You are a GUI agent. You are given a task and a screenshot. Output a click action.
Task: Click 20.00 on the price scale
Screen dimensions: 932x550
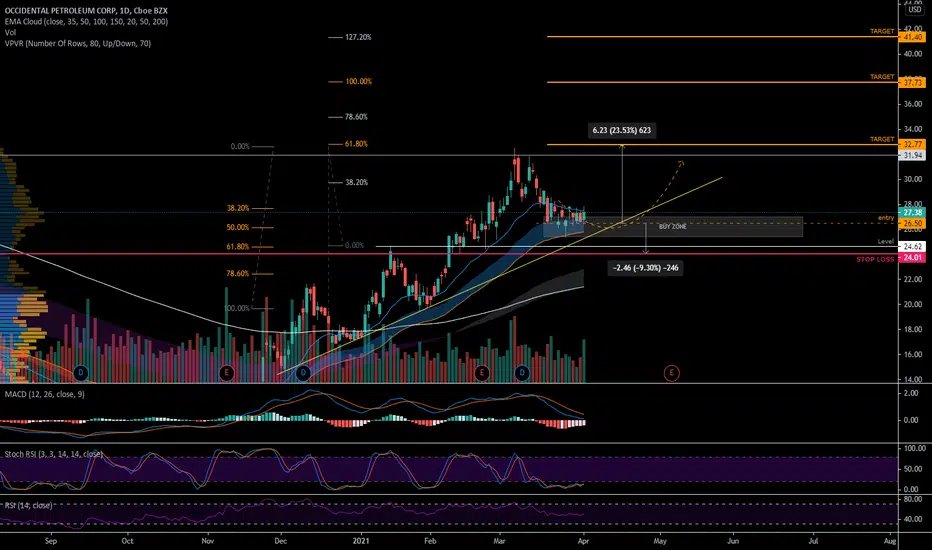(x=912, y=304)
